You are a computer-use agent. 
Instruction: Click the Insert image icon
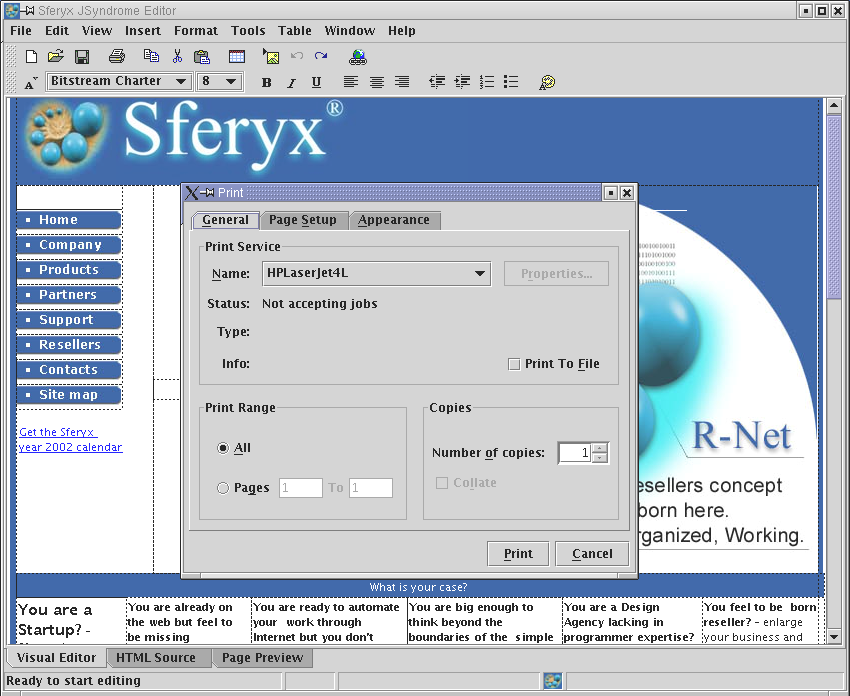270,57
